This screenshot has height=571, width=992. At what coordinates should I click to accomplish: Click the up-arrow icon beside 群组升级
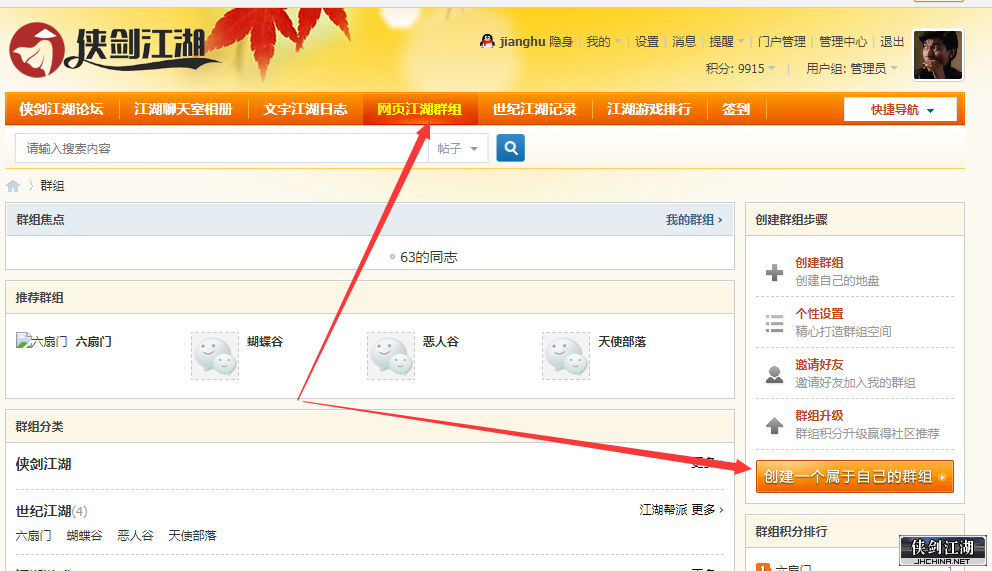coord(774,425)
